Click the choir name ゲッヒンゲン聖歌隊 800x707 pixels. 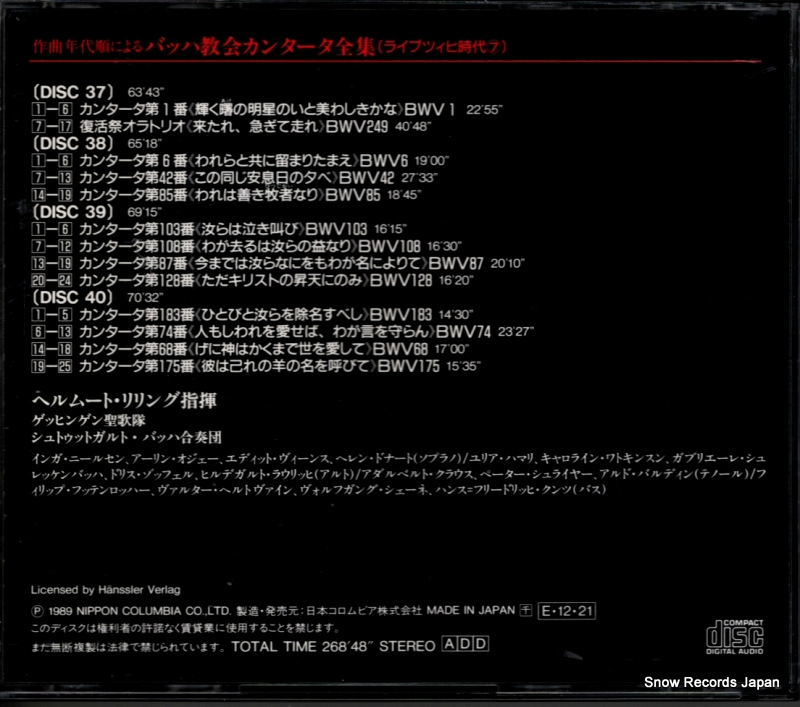[89, 420]
